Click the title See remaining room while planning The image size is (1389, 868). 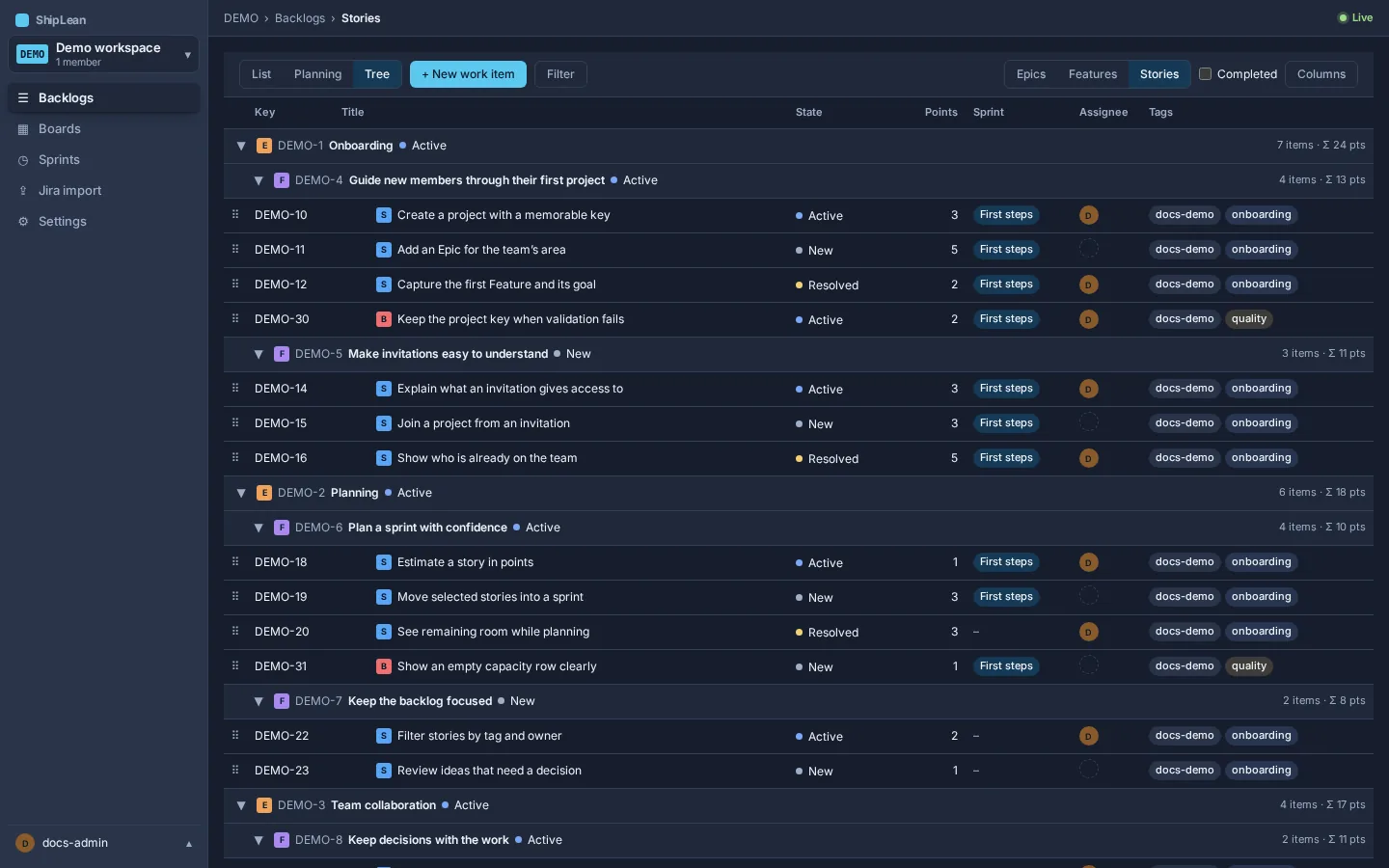(x=493, y=632)
